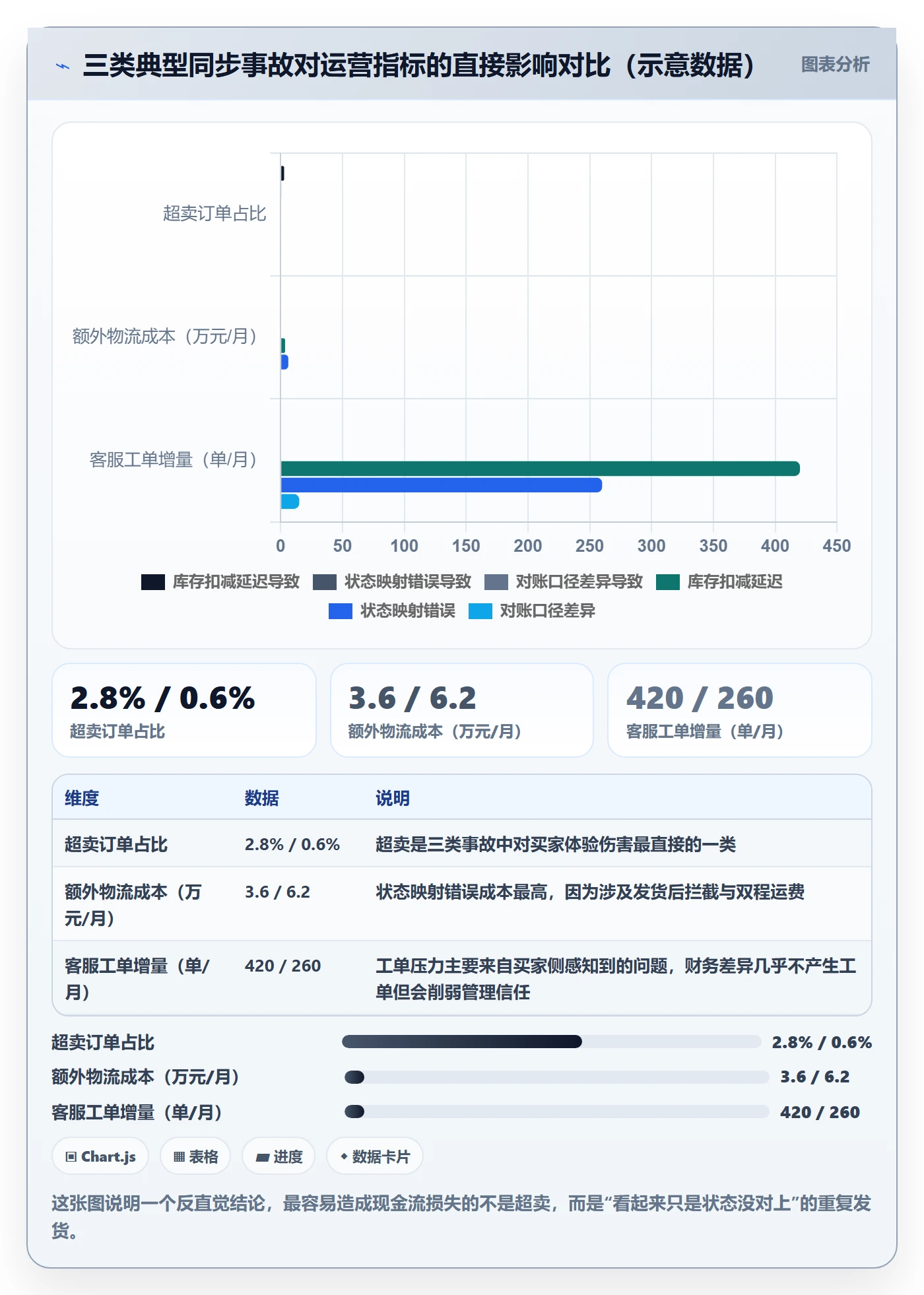Click the 数据 table column header
The image size is (924, 1295).
pos(262,799)
